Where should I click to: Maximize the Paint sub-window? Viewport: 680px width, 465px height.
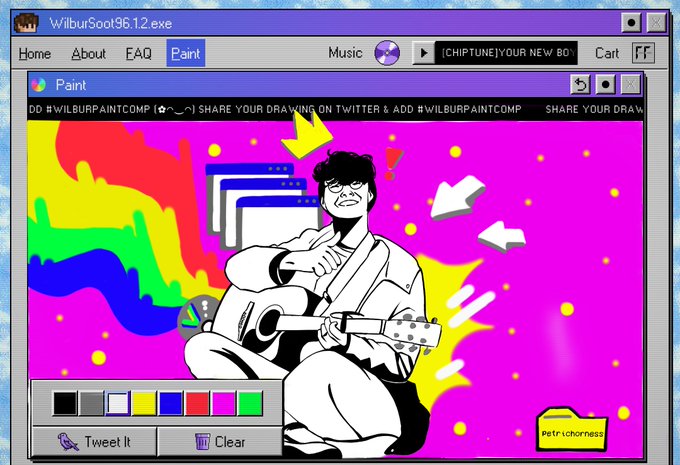605,85
